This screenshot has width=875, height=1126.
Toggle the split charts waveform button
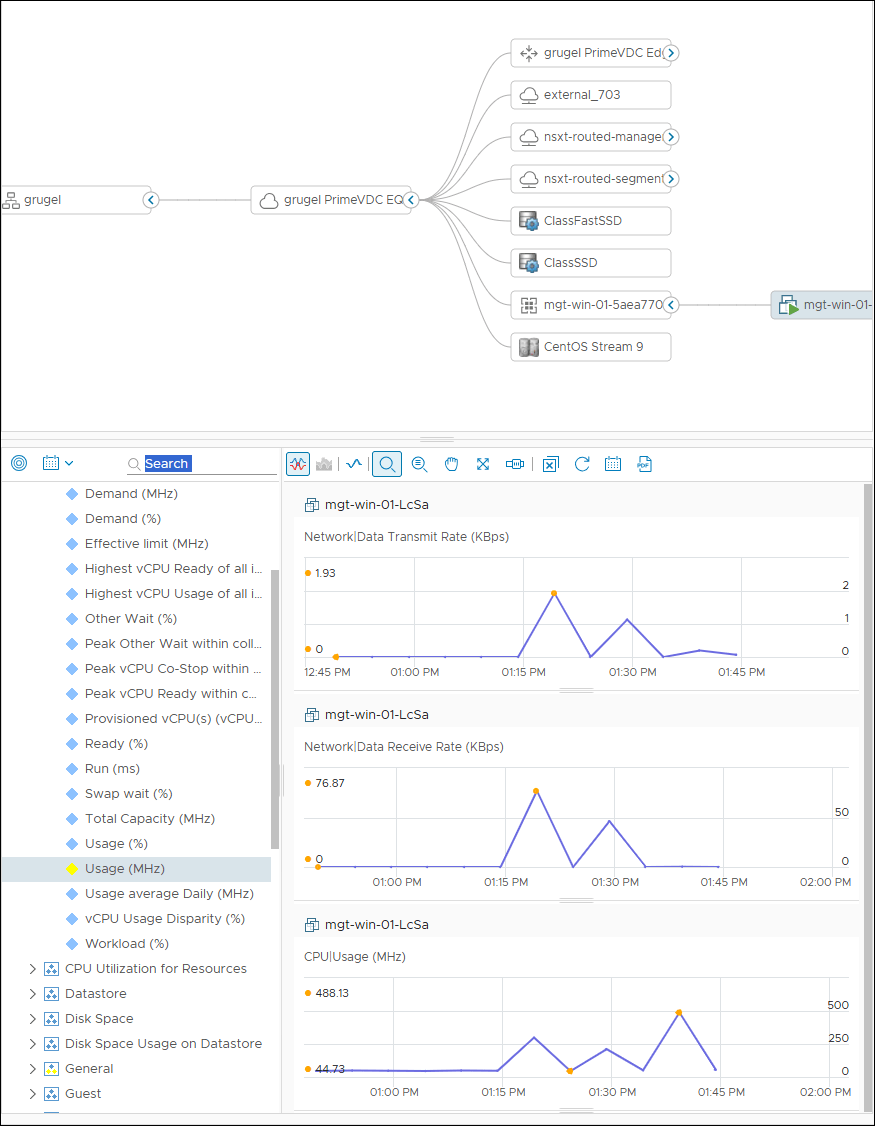point(298,464)
